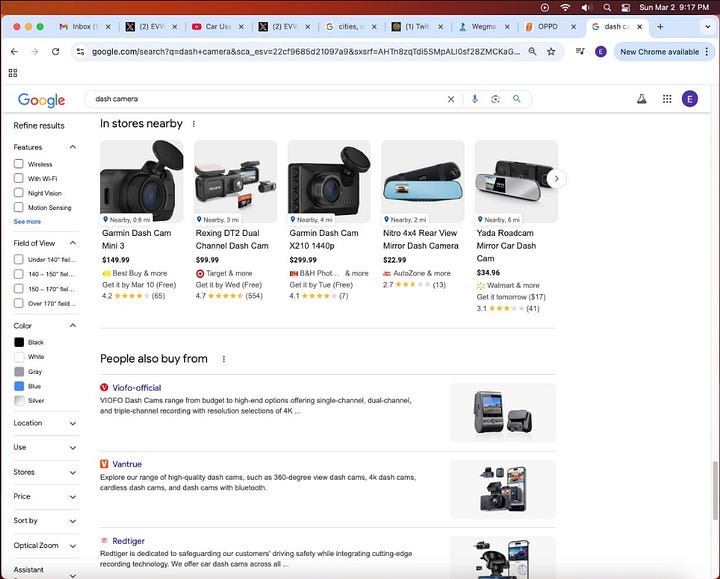Collapse the Field of View section
Screen dimensions: 720x579
tap(73, 243)
